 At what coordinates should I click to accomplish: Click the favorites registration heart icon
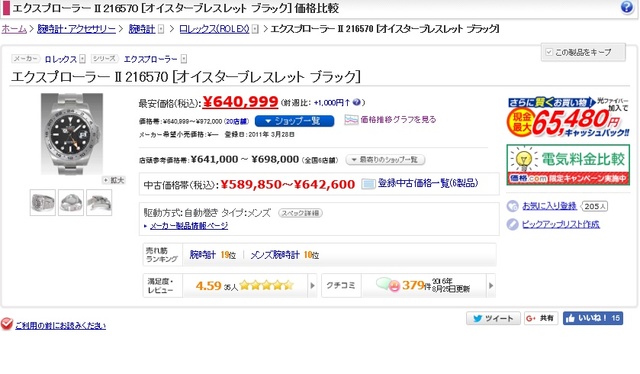click(x=512, y=206)
